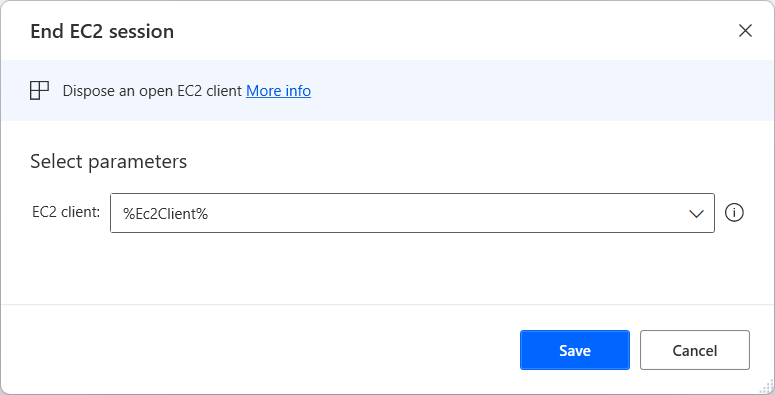This screenshot has height=395, width=775.
Task: Close the dialog with the X button
Action: pos(745,31)
